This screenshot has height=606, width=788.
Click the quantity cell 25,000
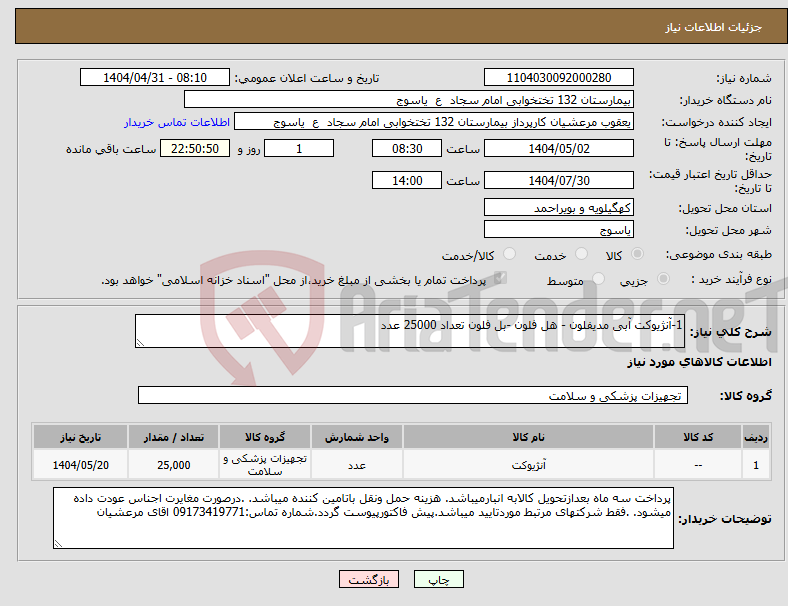[x=173, y=465]
